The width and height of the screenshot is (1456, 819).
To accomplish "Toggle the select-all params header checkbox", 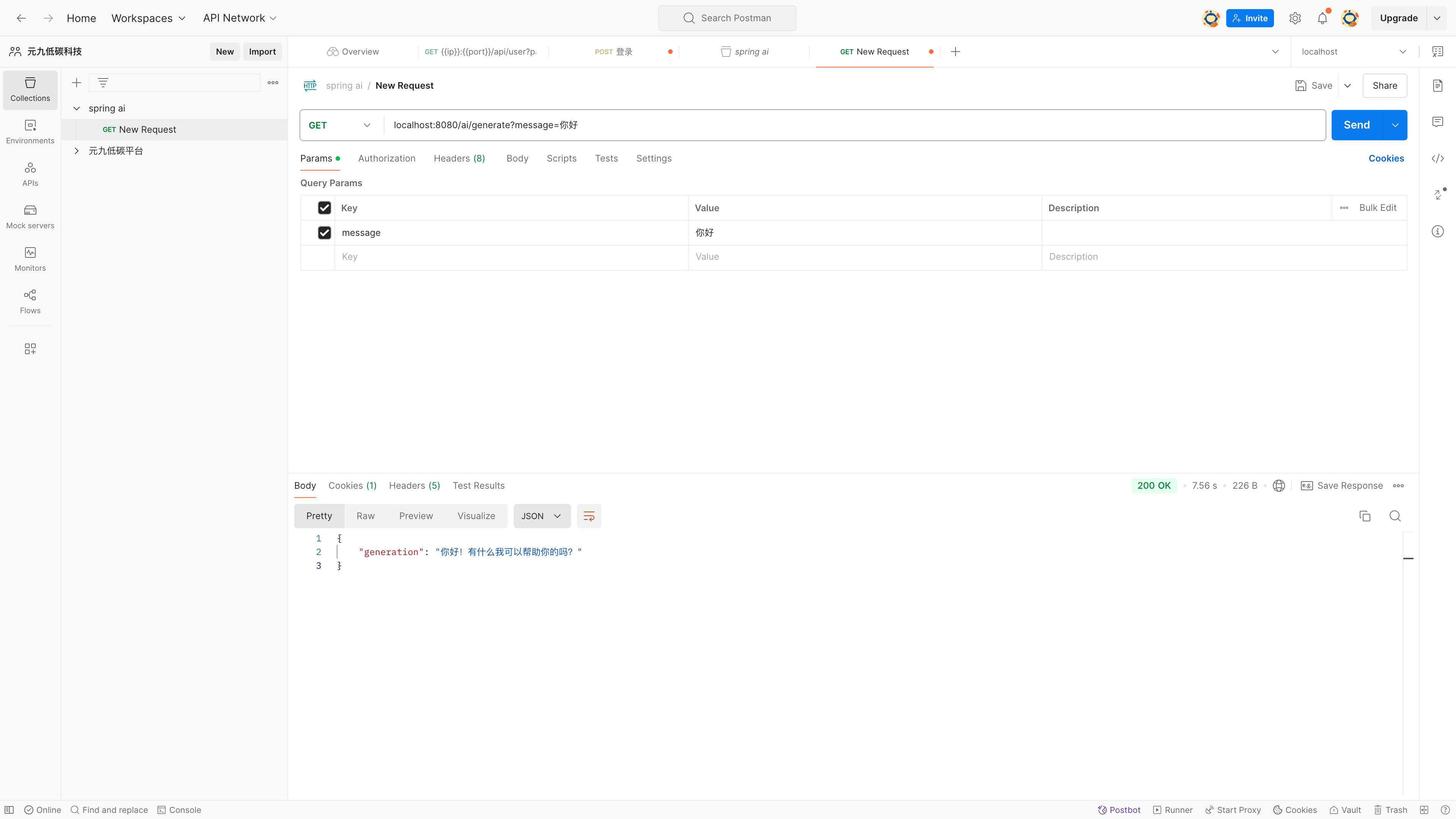I will [324, 208].
